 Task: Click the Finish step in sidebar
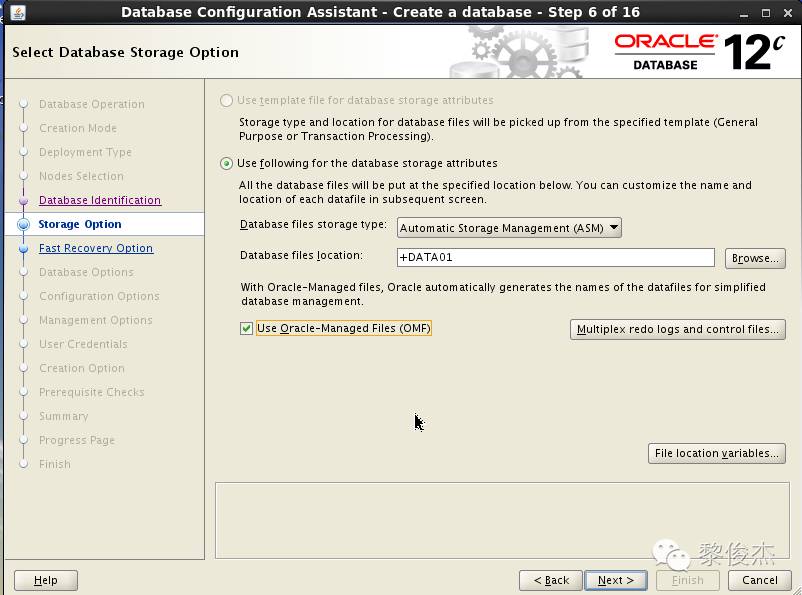tap(55, 465)
